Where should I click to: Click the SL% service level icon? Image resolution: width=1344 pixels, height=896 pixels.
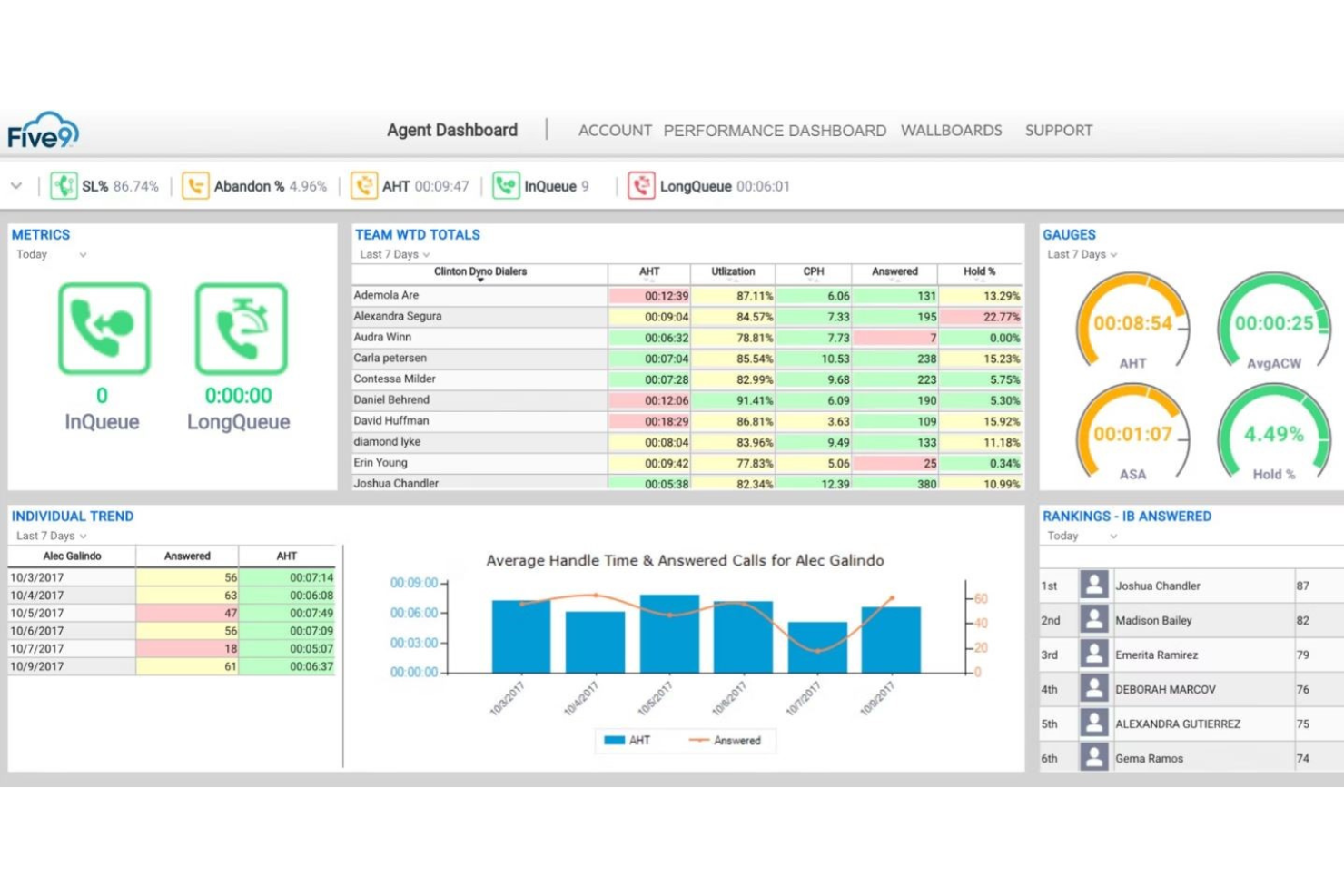coord(64,185)
